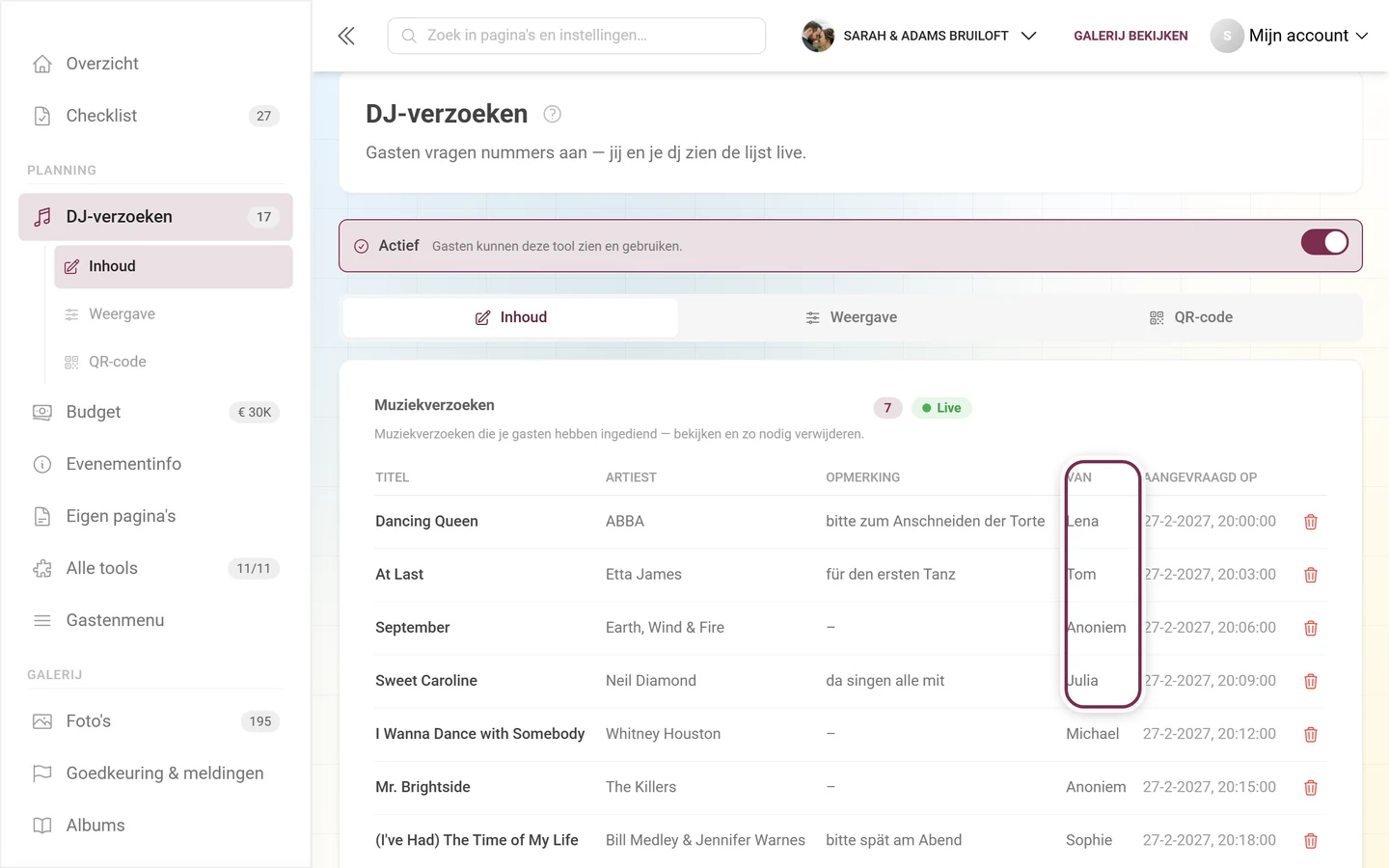
Task: Click the Galerij bekijken link
Action: tap(1130, 36)
